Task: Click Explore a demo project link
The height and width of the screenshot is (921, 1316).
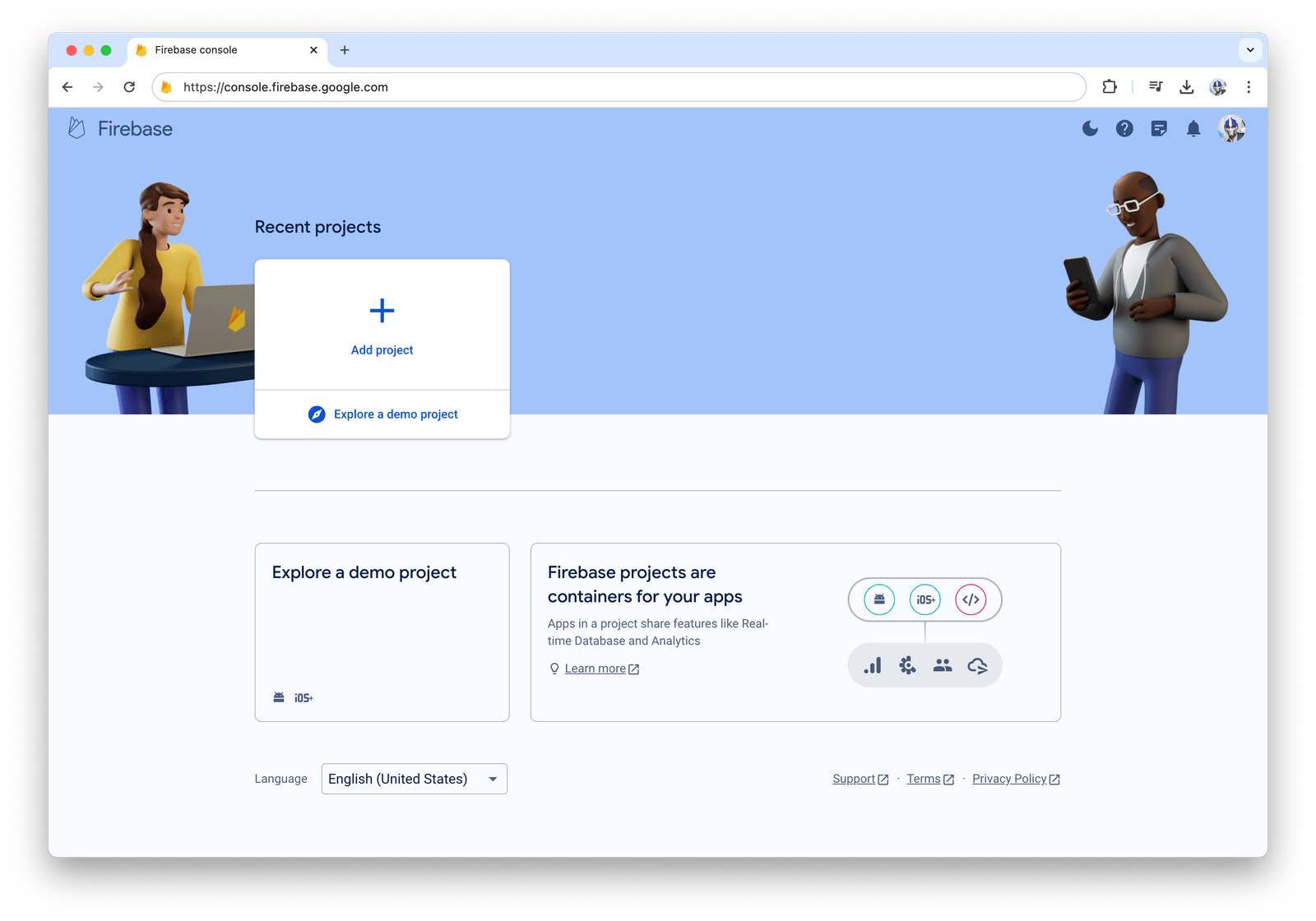Action: (396, 414)
